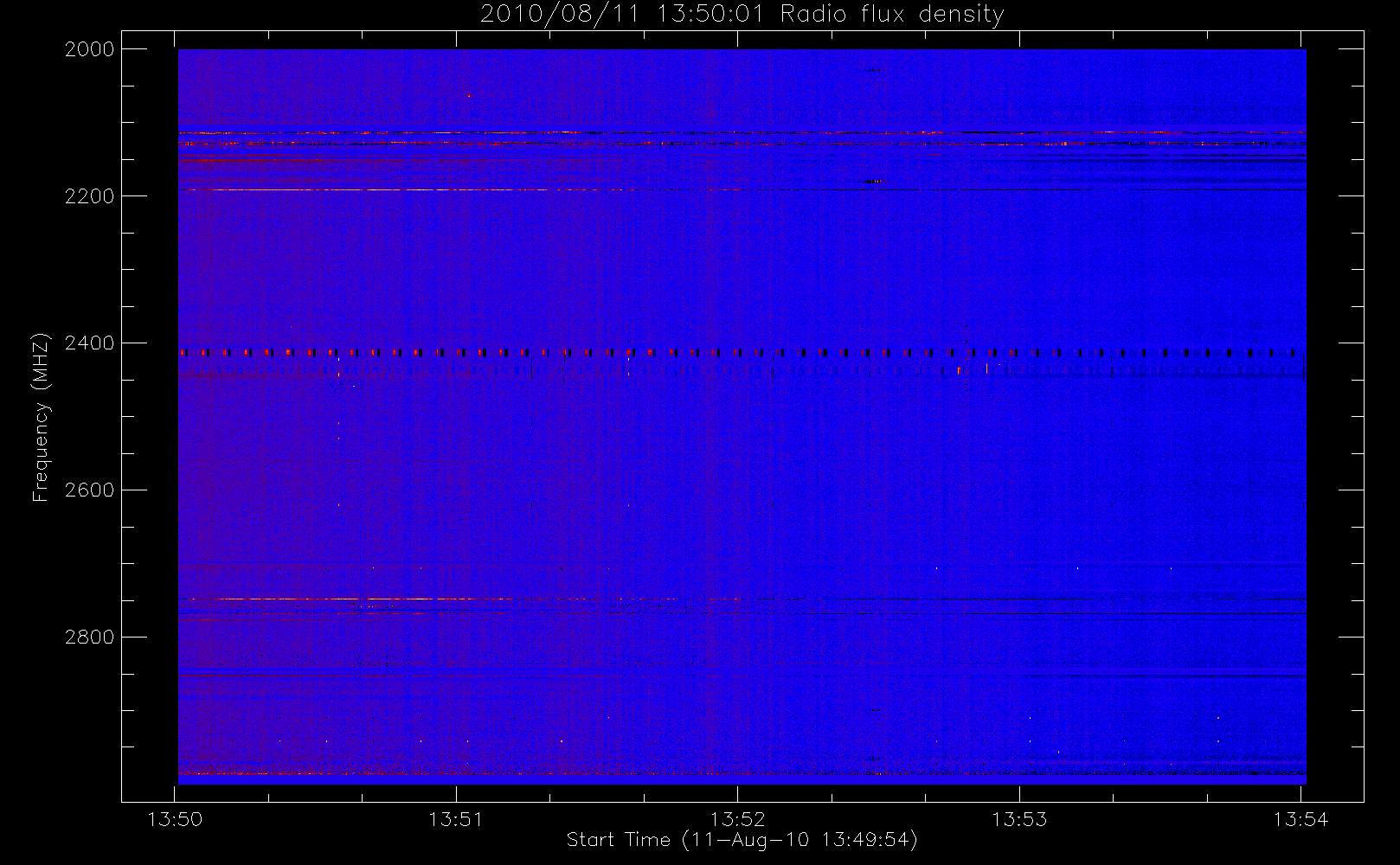The image size is (1400, 865).
Task: Click the 2200 frequency tick label
Action: (90, 196)
